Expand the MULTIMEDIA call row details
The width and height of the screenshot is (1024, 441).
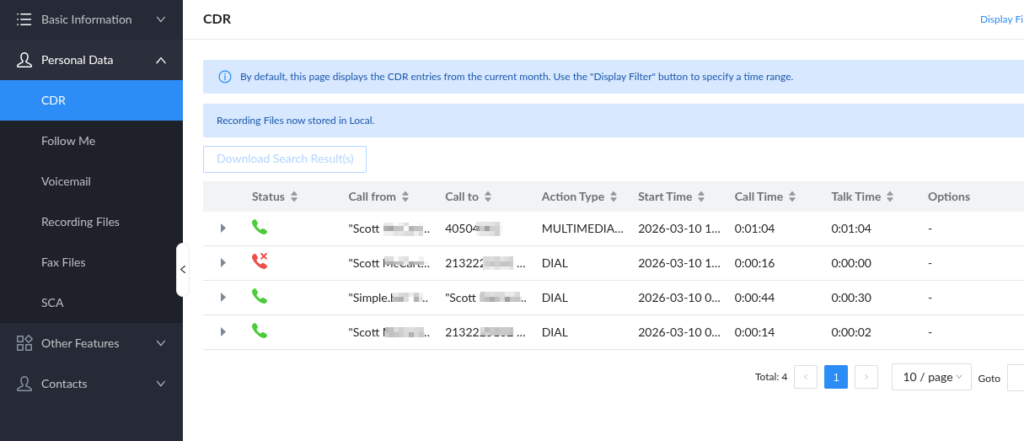(223, 229)
